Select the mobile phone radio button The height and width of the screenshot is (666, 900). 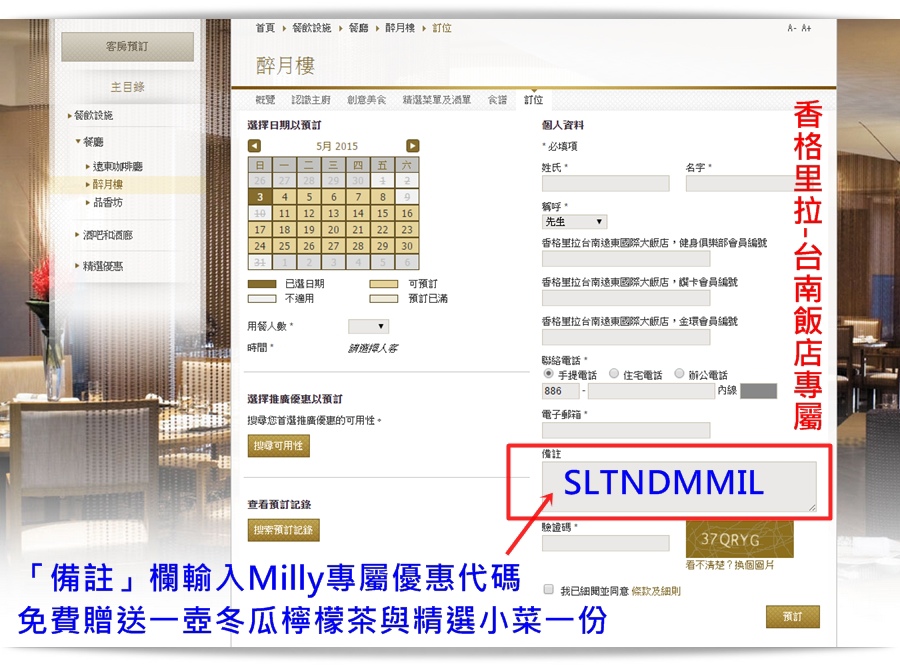(x=548, y=374)
